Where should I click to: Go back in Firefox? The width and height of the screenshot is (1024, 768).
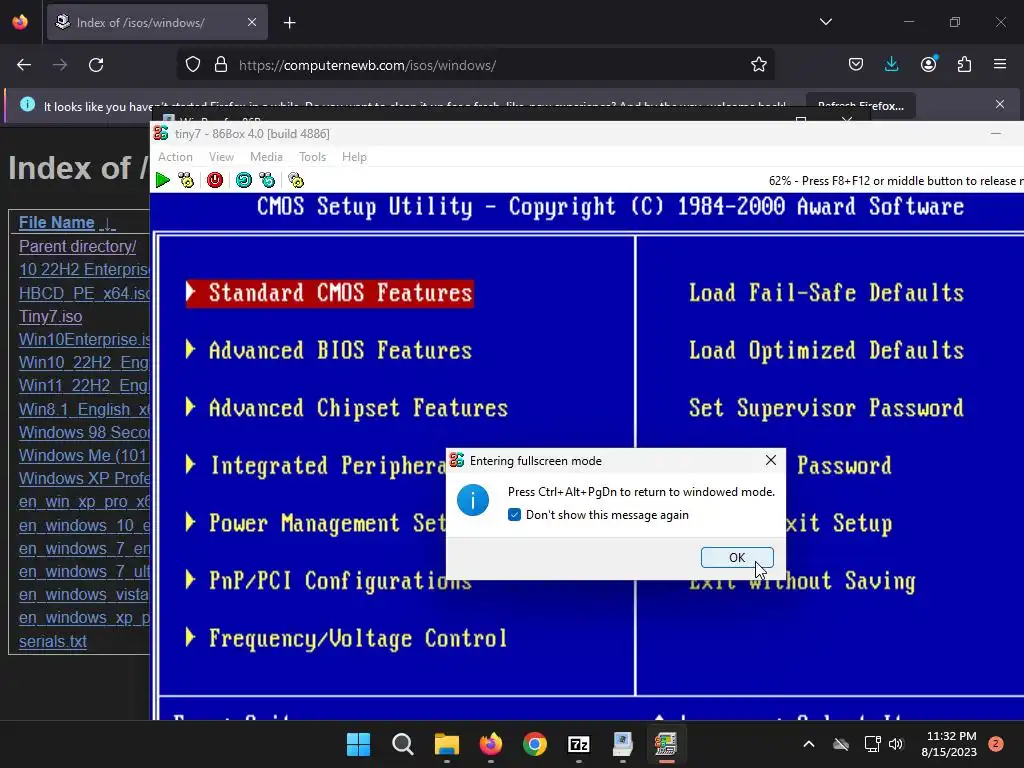point(24,65)
